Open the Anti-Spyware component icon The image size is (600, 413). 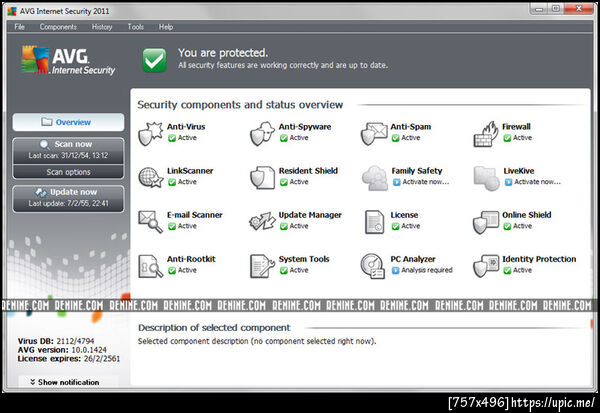pos(262,134)
